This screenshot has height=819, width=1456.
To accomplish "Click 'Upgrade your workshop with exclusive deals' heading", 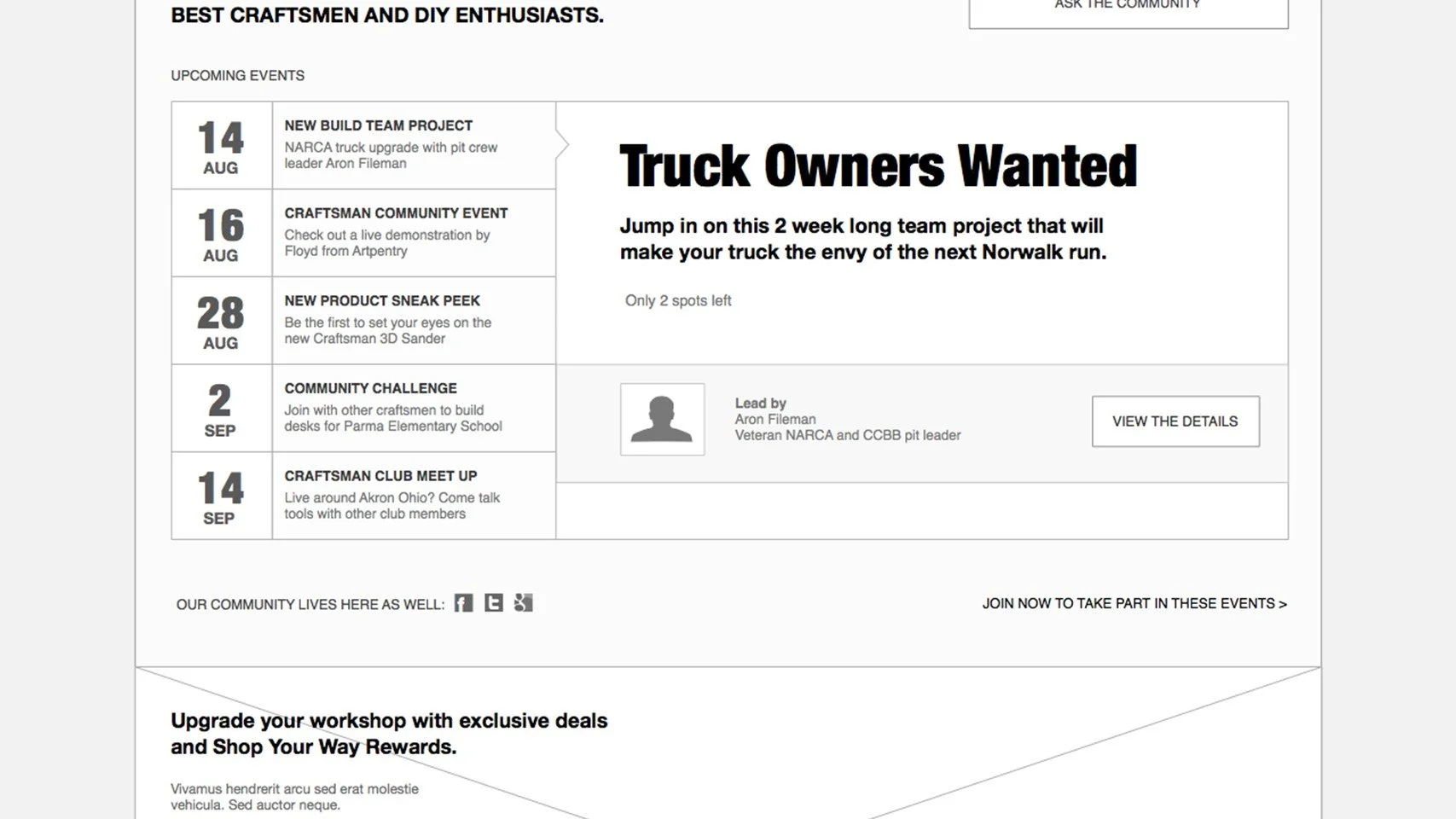I will 389,734.
